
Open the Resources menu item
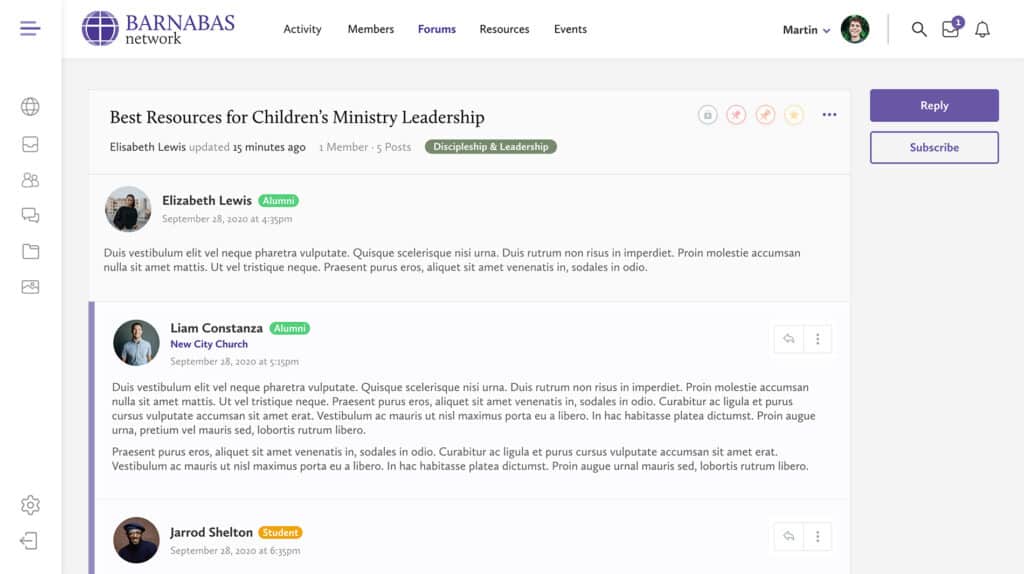pos(504,29)
